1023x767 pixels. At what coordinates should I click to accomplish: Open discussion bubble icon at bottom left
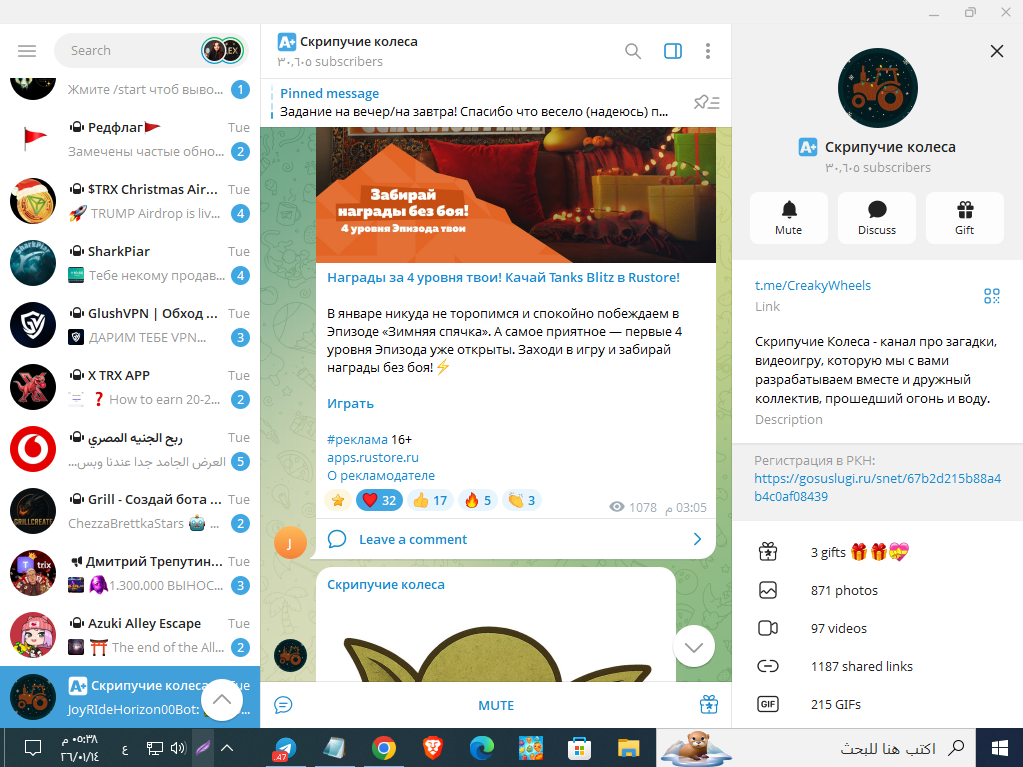coord(283,705)
